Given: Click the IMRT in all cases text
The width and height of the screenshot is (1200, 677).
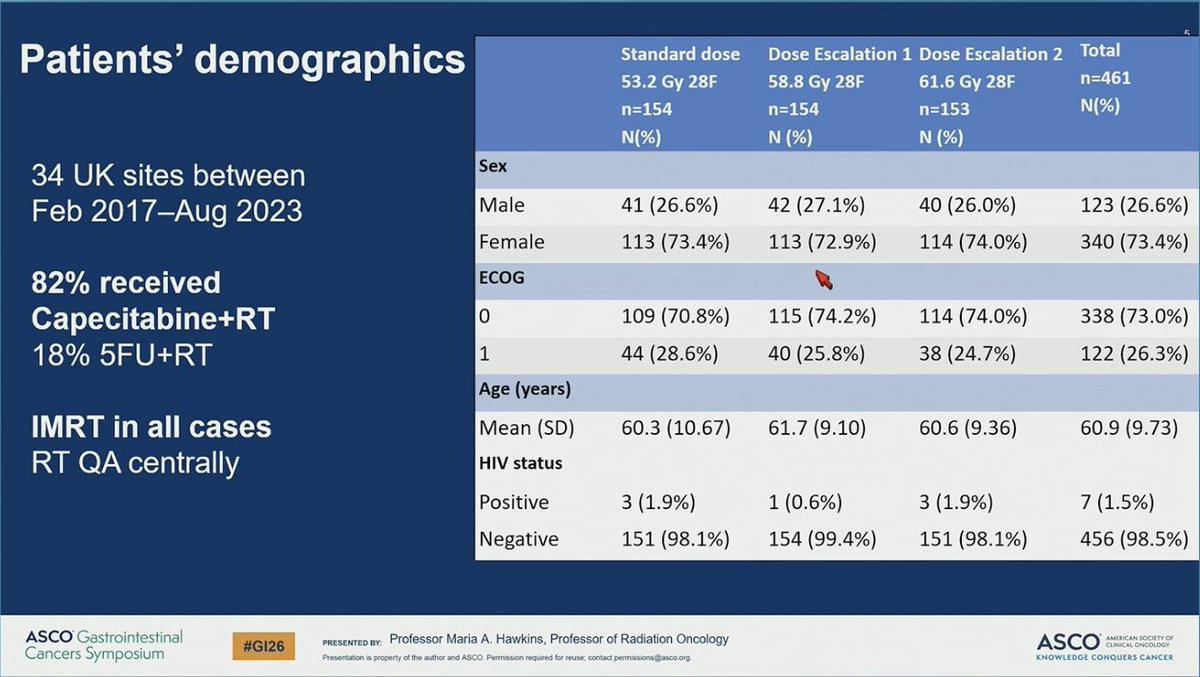Looking at the screenshot, I should tap(151, 428).
